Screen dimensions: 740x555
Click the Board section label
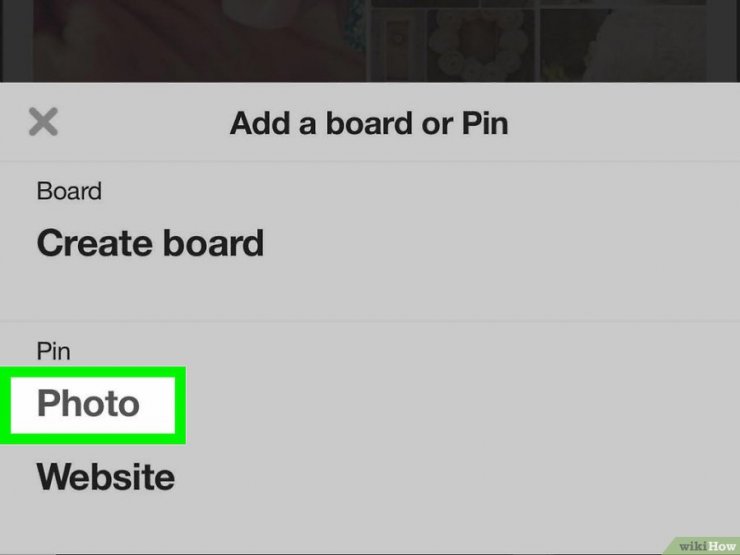coord(69,191)
